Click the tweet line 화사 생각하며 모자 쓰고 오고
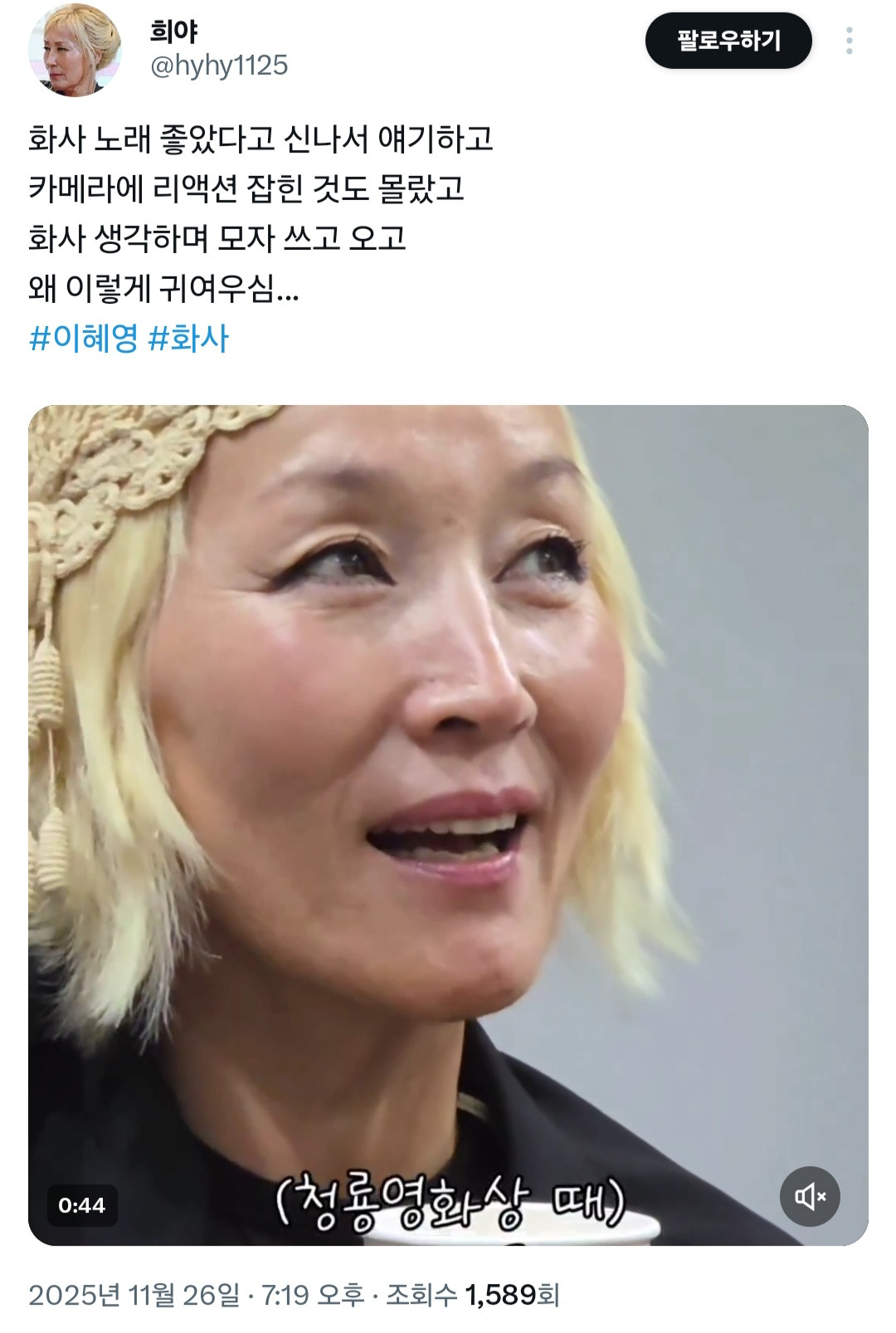Viewport: 896px width, 1333px height. pos(217,238)
